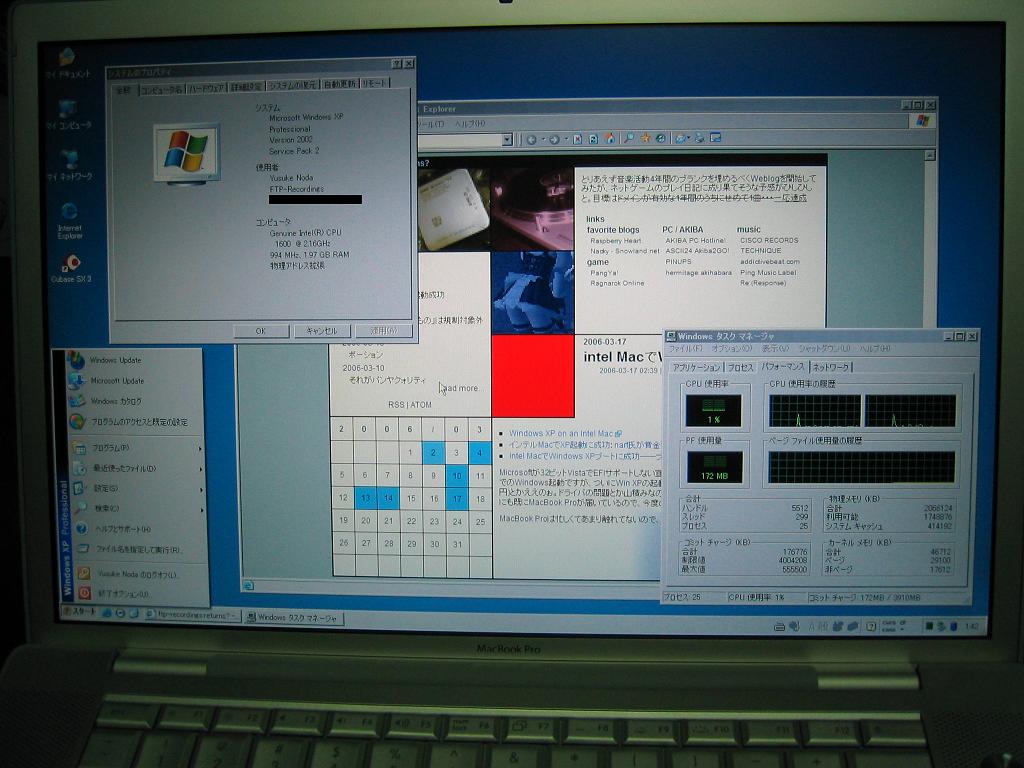Open the 'Windows XP on an Intel Mac' link

(561, 434)
